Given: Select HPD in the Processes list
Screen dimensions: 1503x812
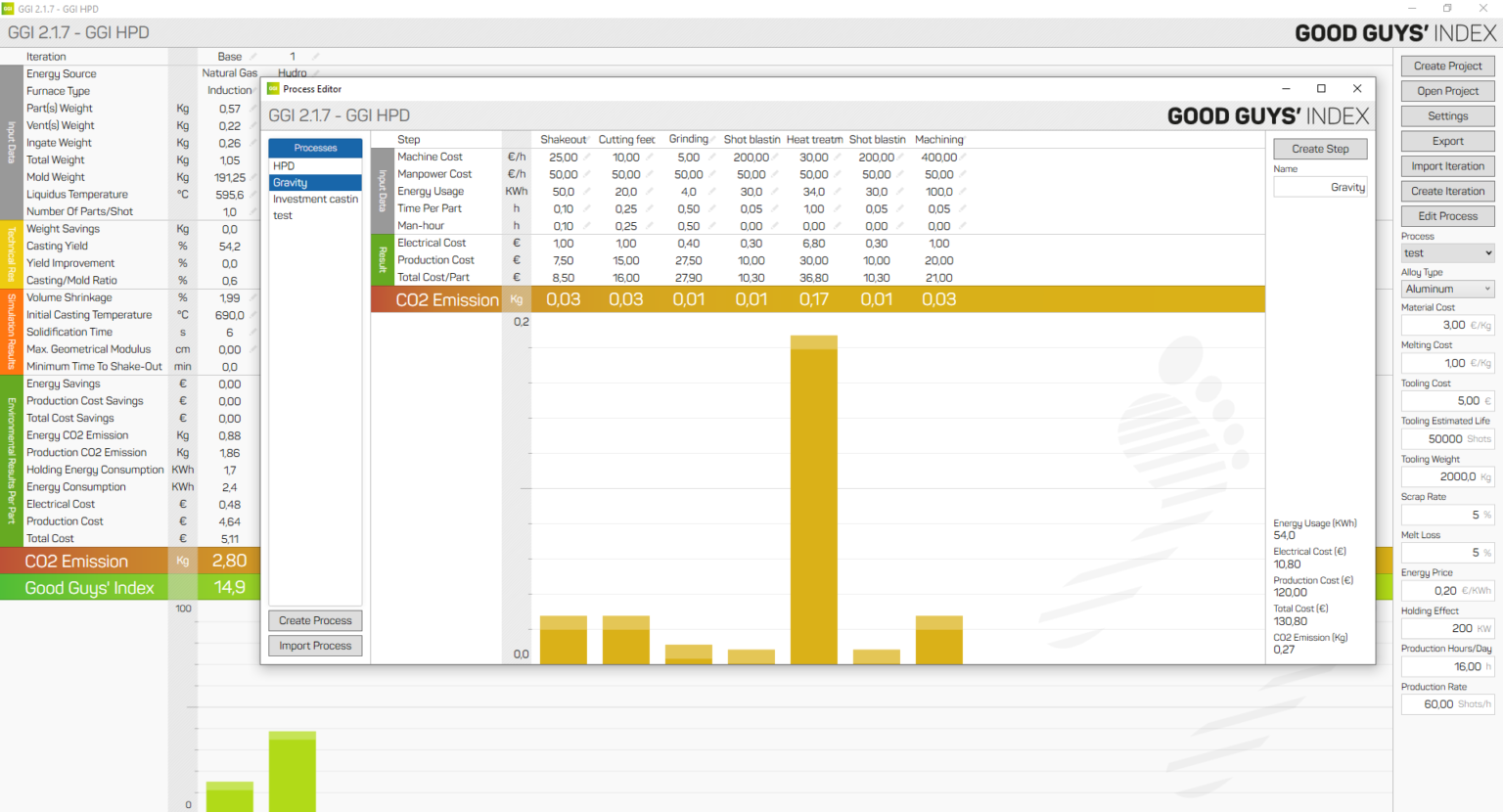Looking at the screenshot, I should point(315,166).
